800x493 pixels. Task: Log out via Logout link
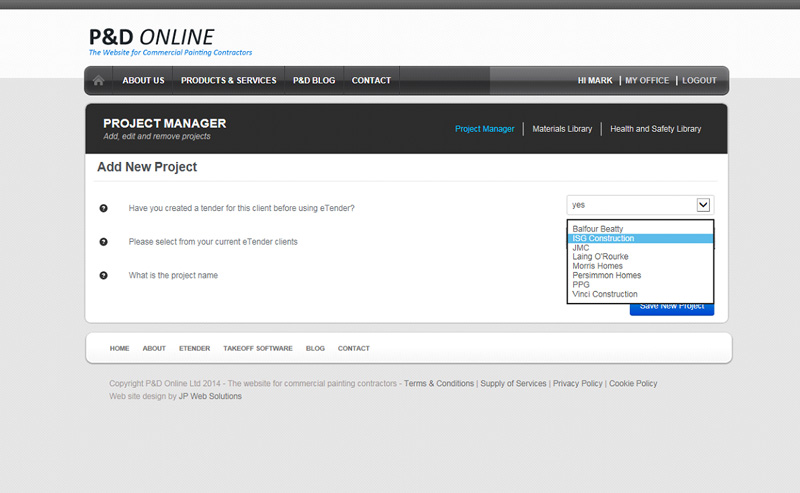pos(699,80)
